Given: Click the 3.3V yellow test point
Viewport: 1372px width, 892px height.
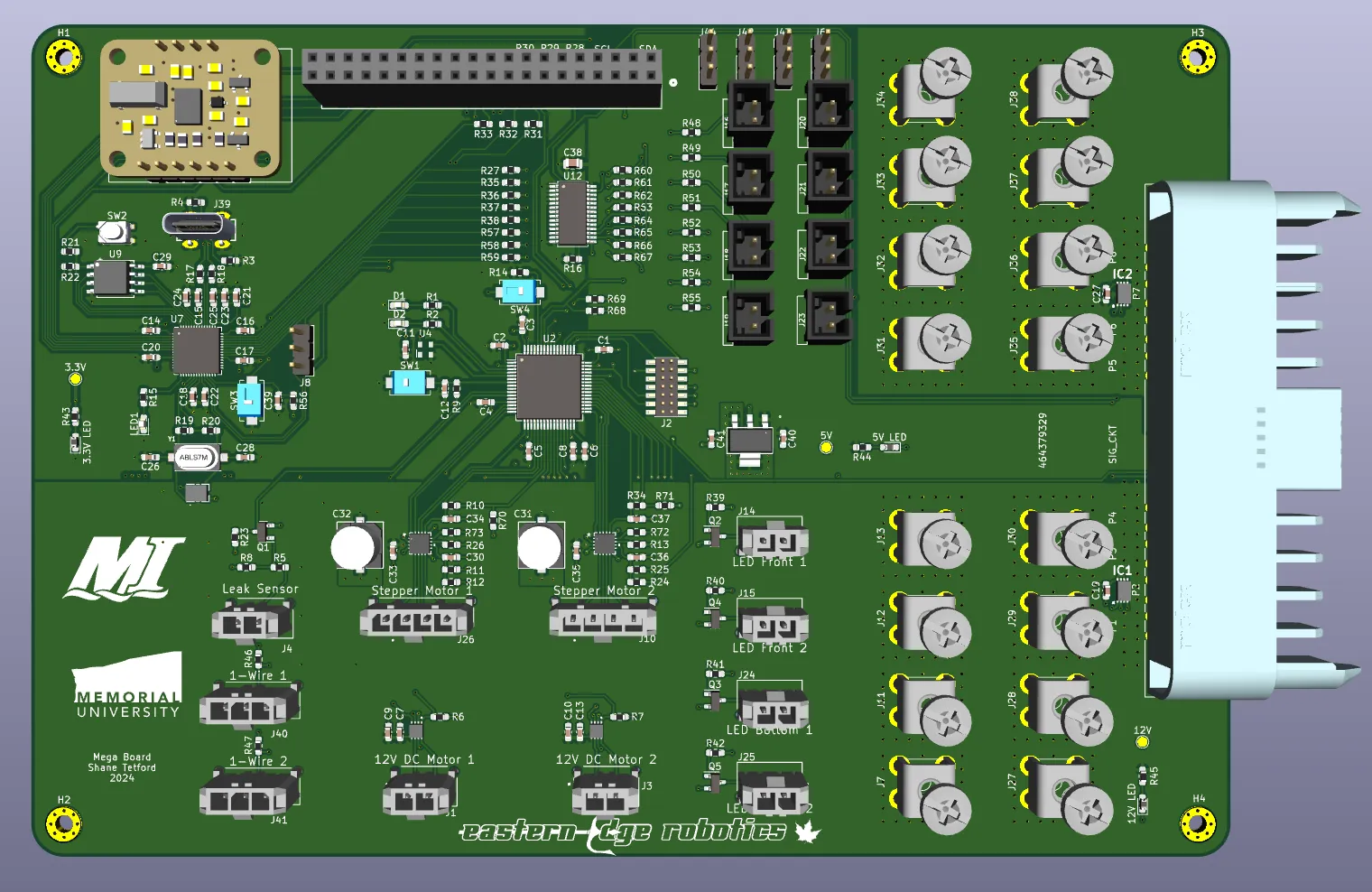Looking at the screenshot, I should (76, 379).
